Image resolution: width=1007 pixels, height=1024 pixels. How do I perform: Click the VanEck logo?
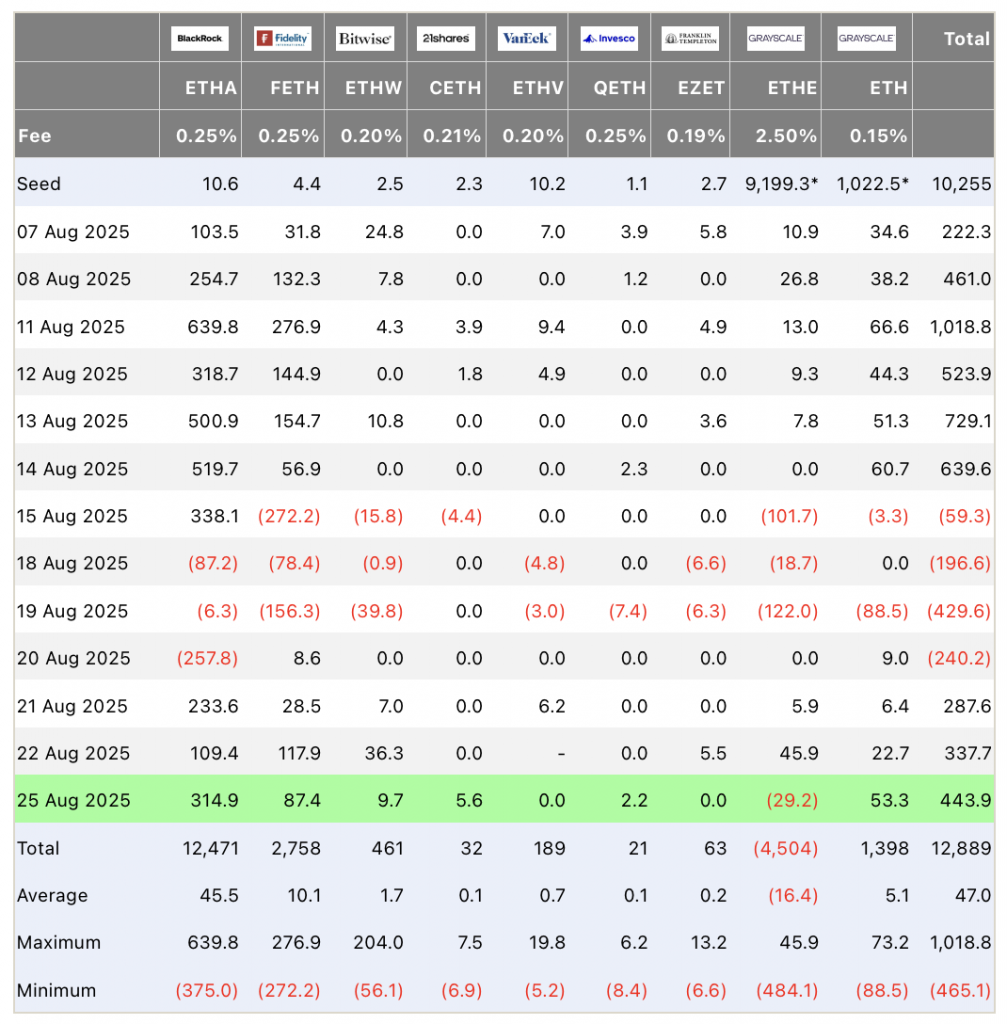click(526, 39)
